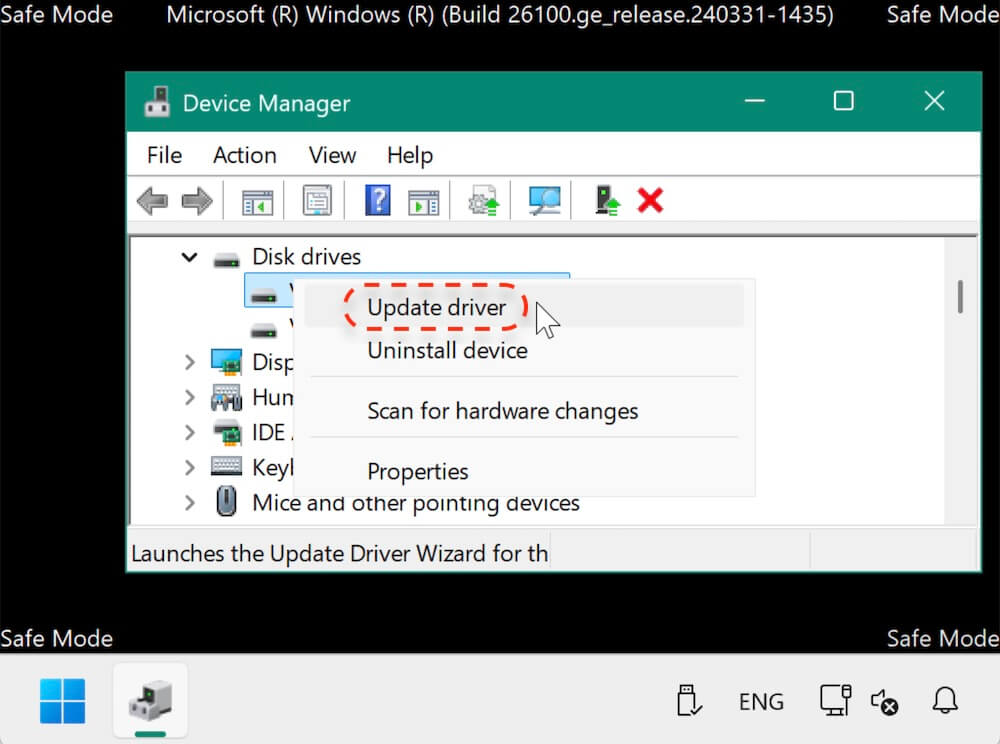
Task: Toggle the console tree pane icon
Action: click(x=257, y=201)
